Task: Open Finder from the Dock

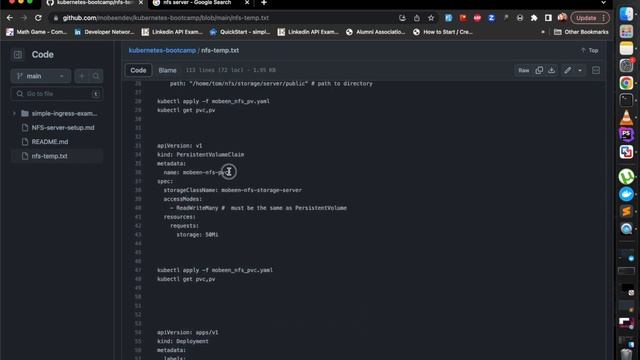Action: click(626, 14)
